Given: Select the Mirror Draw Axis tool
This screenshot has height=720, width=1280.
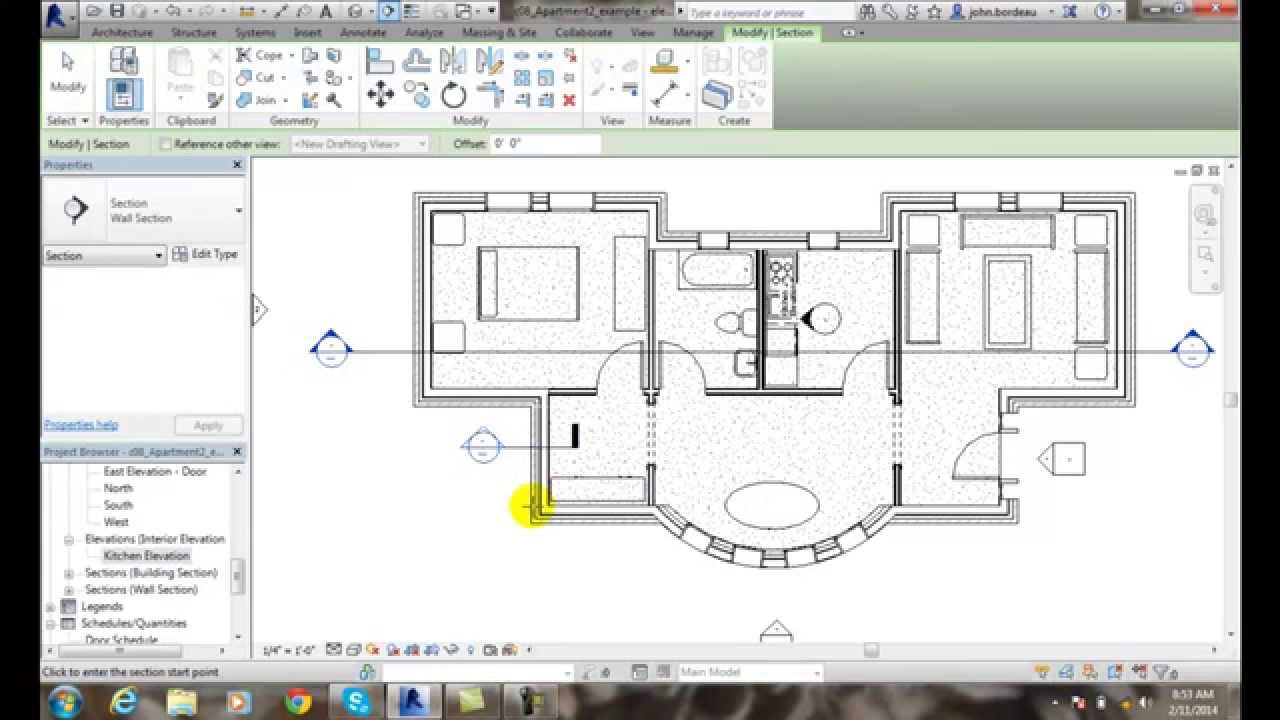Looking at the screenshot, I should pos(490,62).
